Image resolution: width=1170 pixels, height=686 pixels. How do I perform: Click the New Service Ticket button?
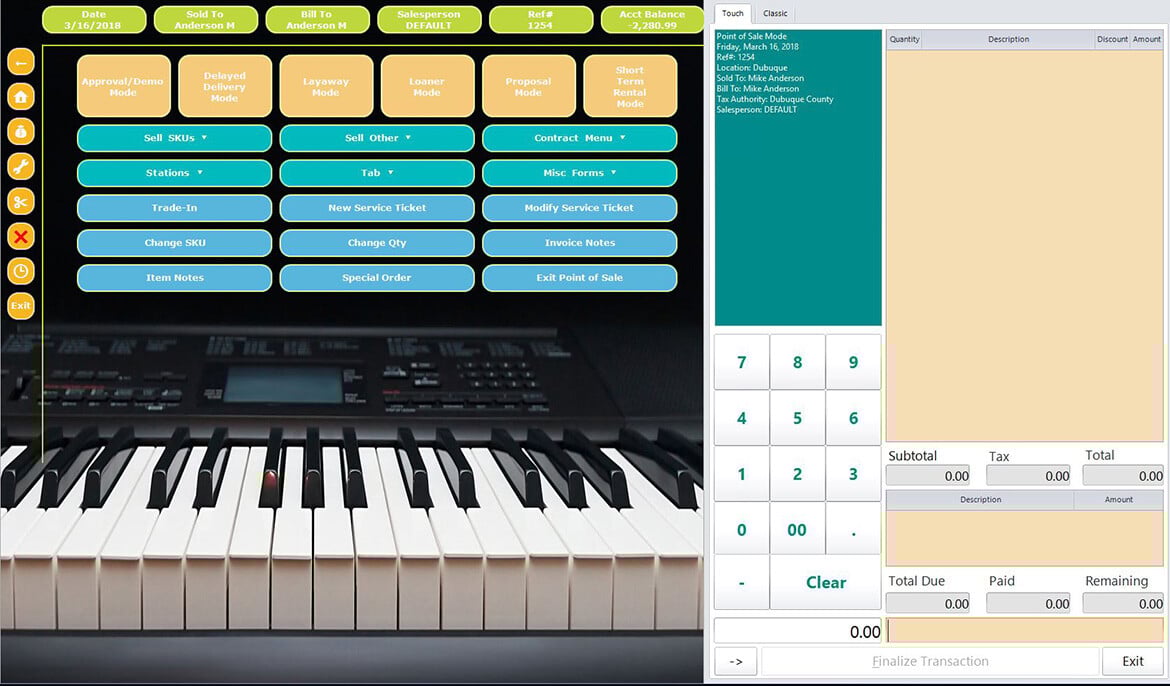tap(377, 208)
